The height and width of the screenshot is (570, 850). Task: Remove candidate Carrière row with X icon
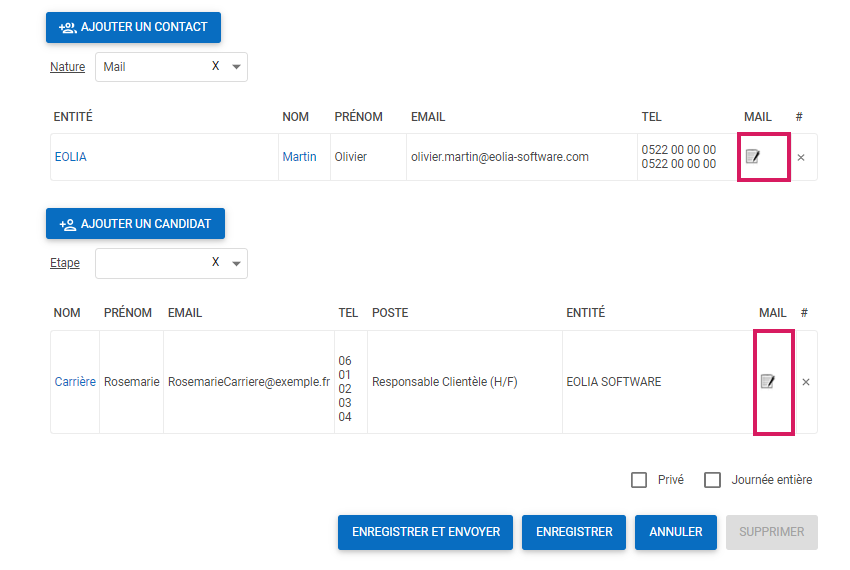[806, 382]
